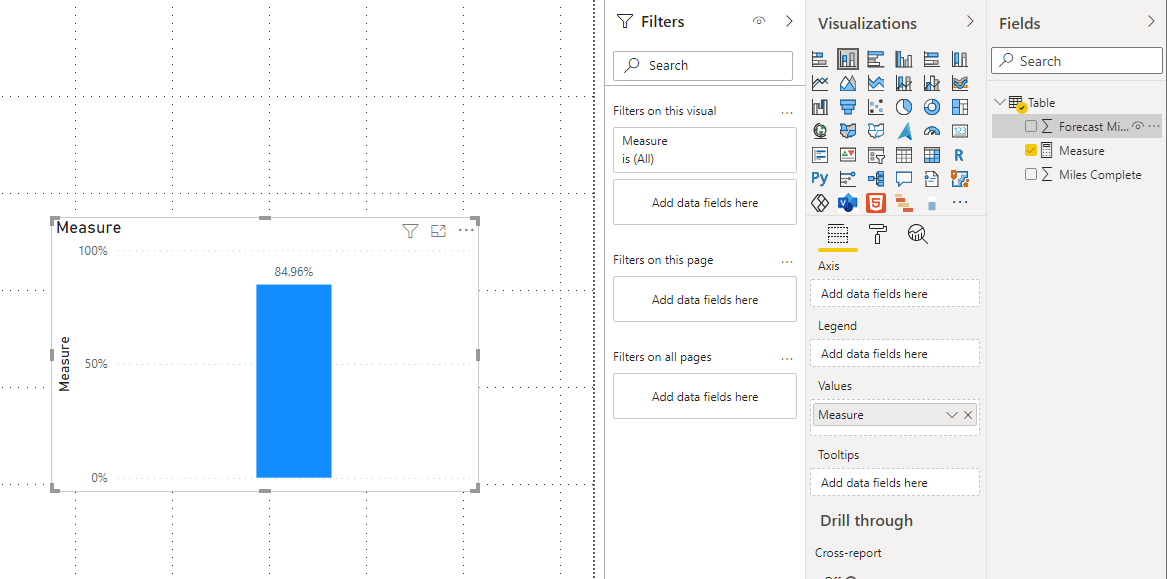Switch to the Fields tab in Visualizations
The width and height of the screenshot is (1167, 579).
[838, 235]
